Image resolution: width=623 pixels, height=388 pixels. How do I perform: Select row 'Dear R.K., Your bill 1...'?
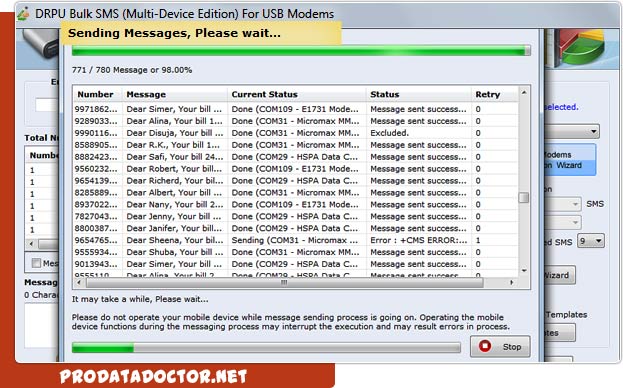296,145
